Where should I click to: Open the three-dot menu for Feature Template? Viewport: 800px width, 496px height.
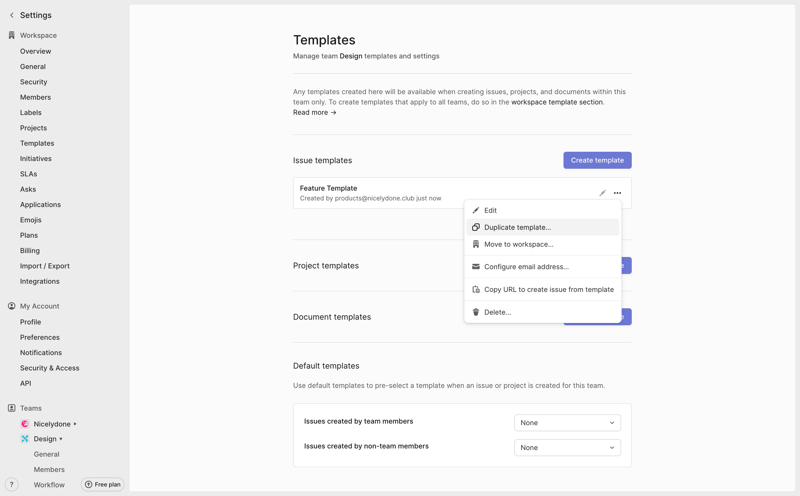tap(617, 193)
